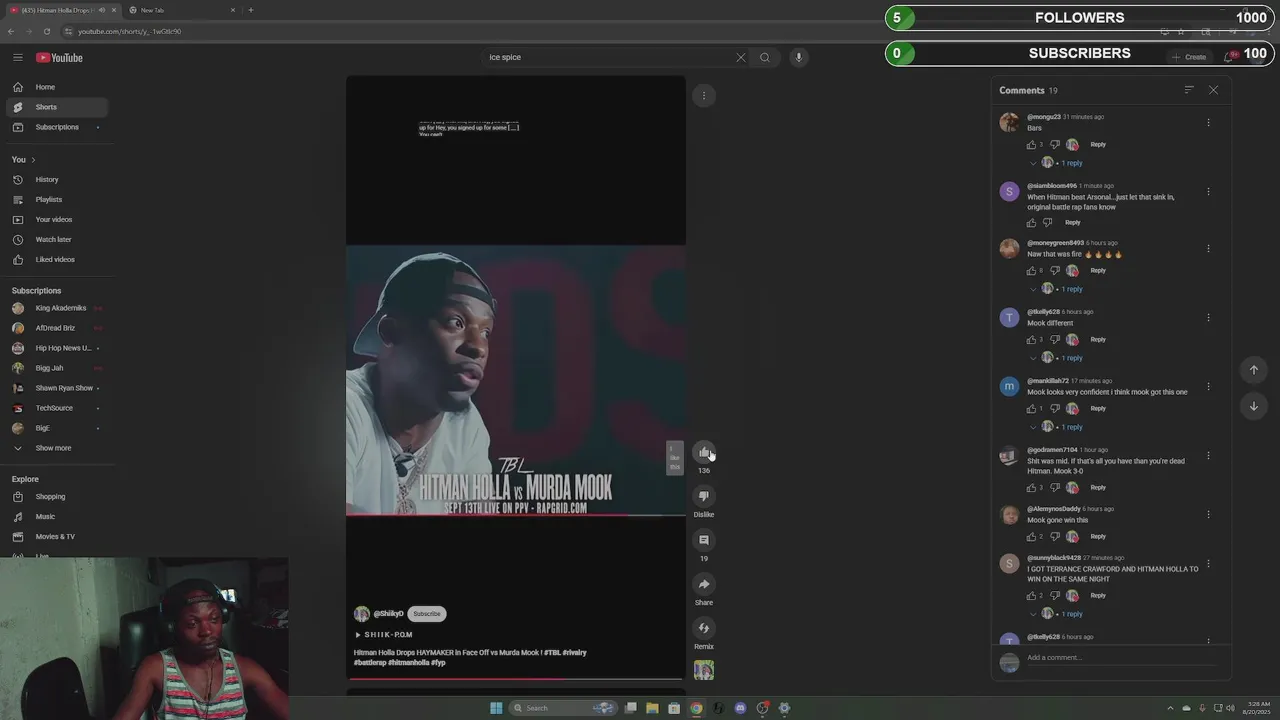Click the #TBL hashtag

(x=552, y=653)
